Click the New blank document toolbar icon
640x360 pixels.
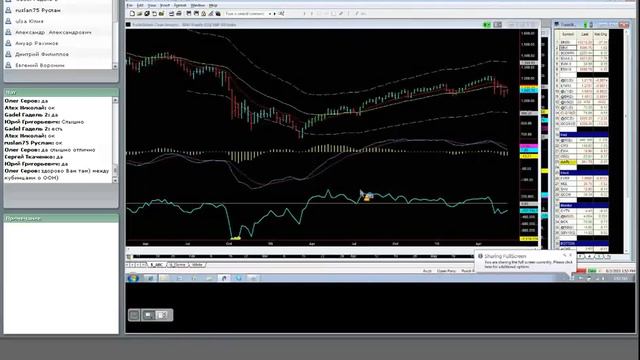[x=132, y=13]
